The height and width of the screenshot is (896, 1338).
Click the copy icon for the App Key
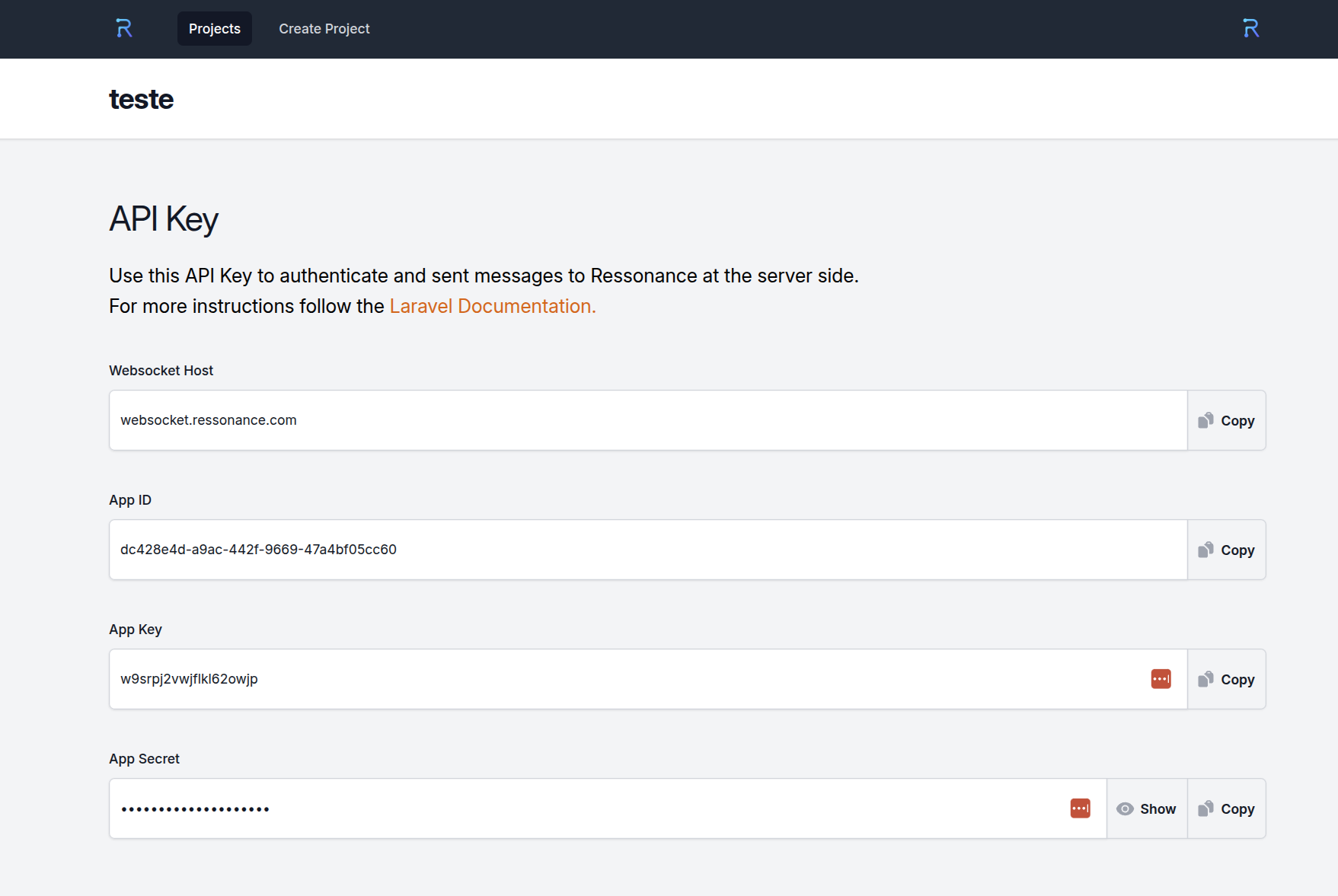(1206, 678)
